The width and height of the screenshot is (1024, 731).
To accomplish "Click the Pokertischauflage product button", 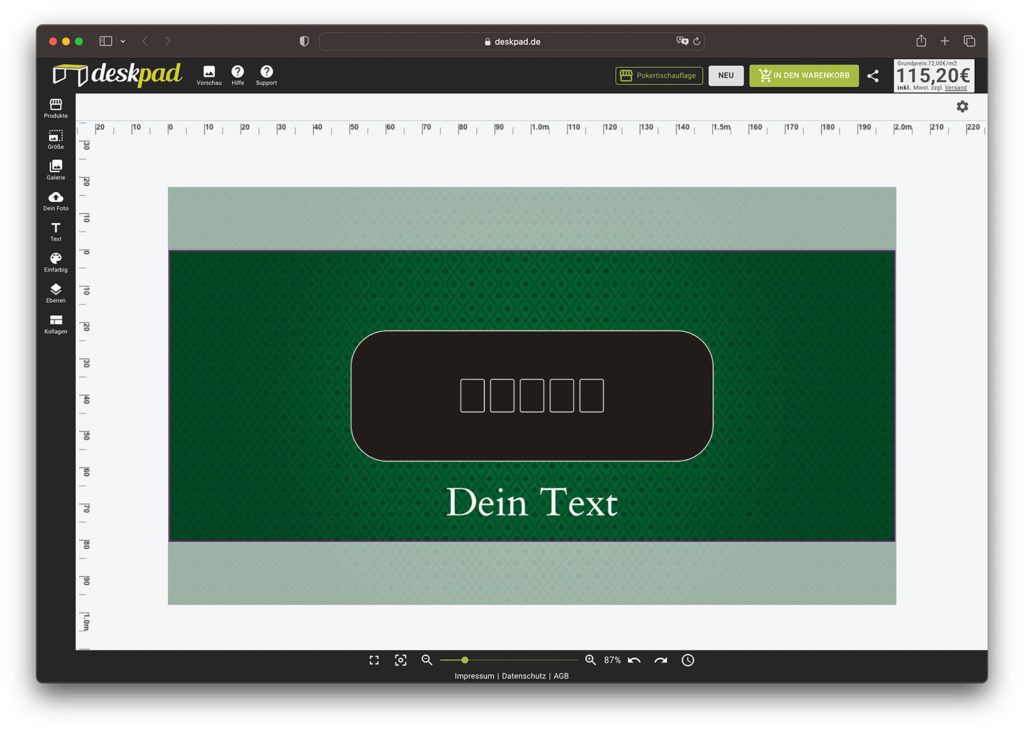I will point(659,76).
